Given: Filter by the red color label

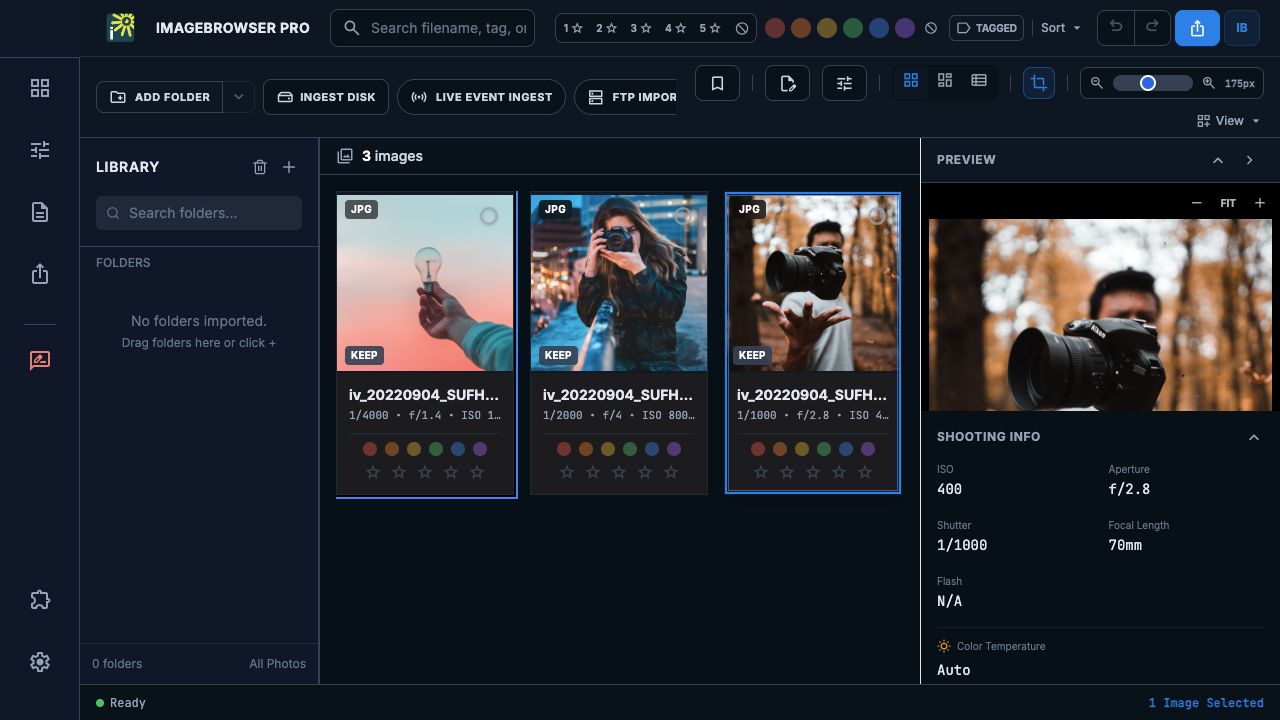Looking at the screenshot, I should tap(775, 28).
